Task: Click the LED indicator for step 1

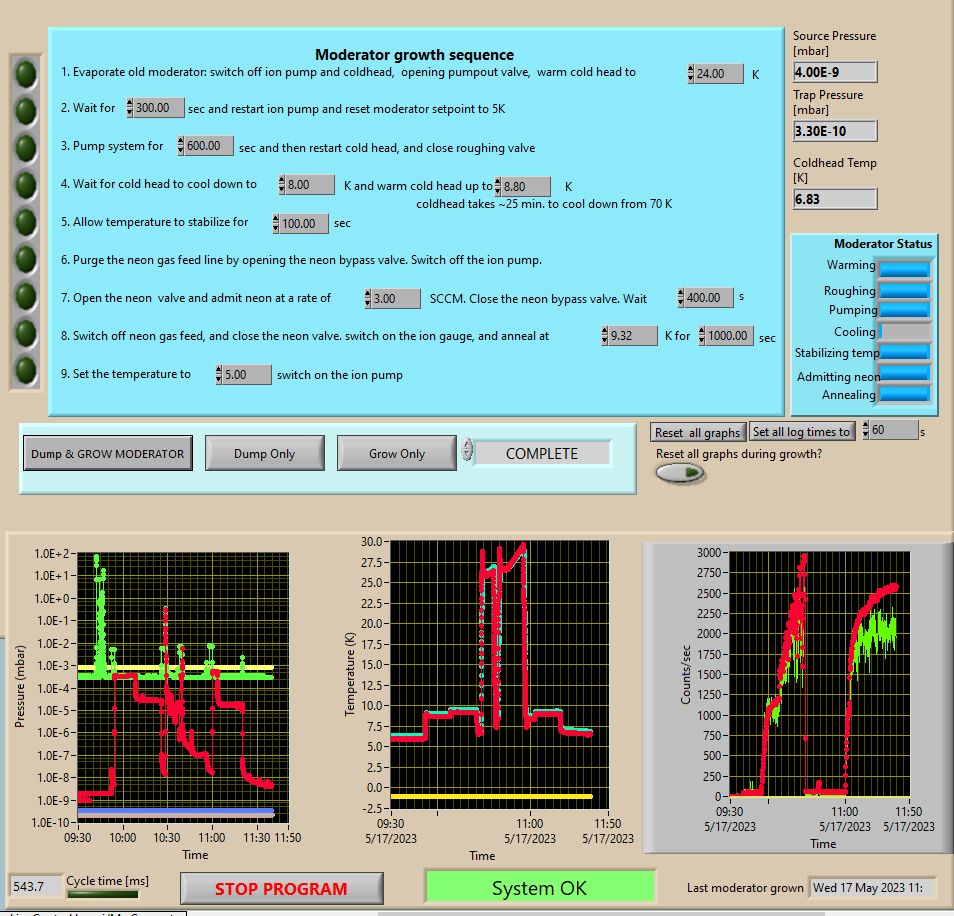Action: click(x=26, y=74)
